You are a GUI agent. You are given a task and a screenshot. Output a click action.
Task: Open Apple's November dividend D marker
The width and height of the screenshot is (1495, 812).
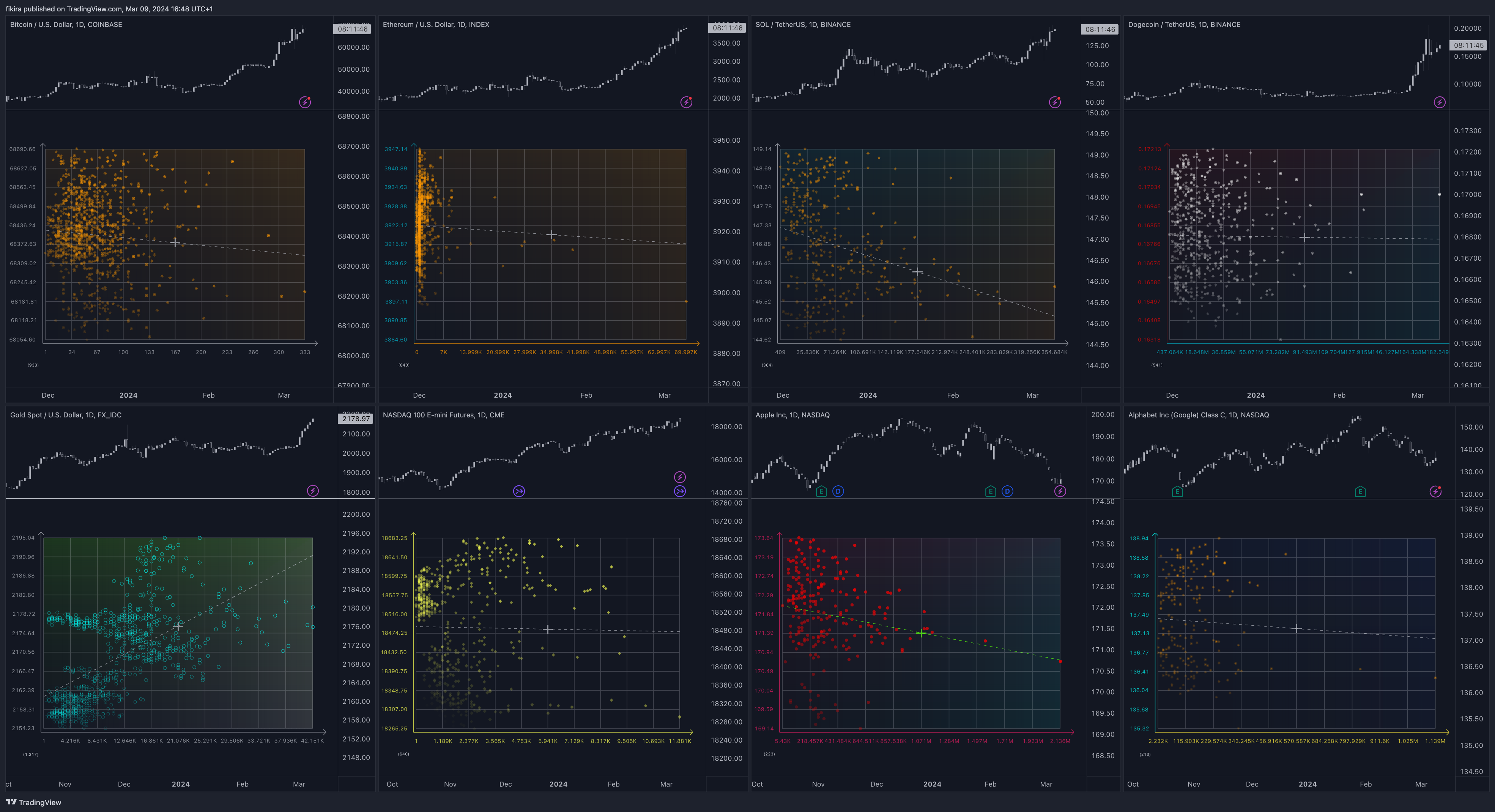tap(838, 491)
